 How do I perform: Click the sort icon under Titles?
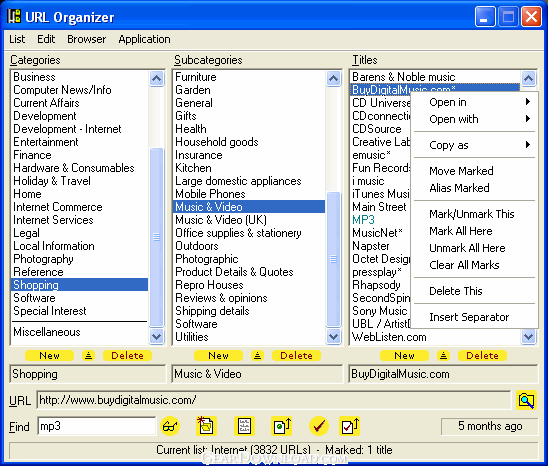tap(443, 356)
